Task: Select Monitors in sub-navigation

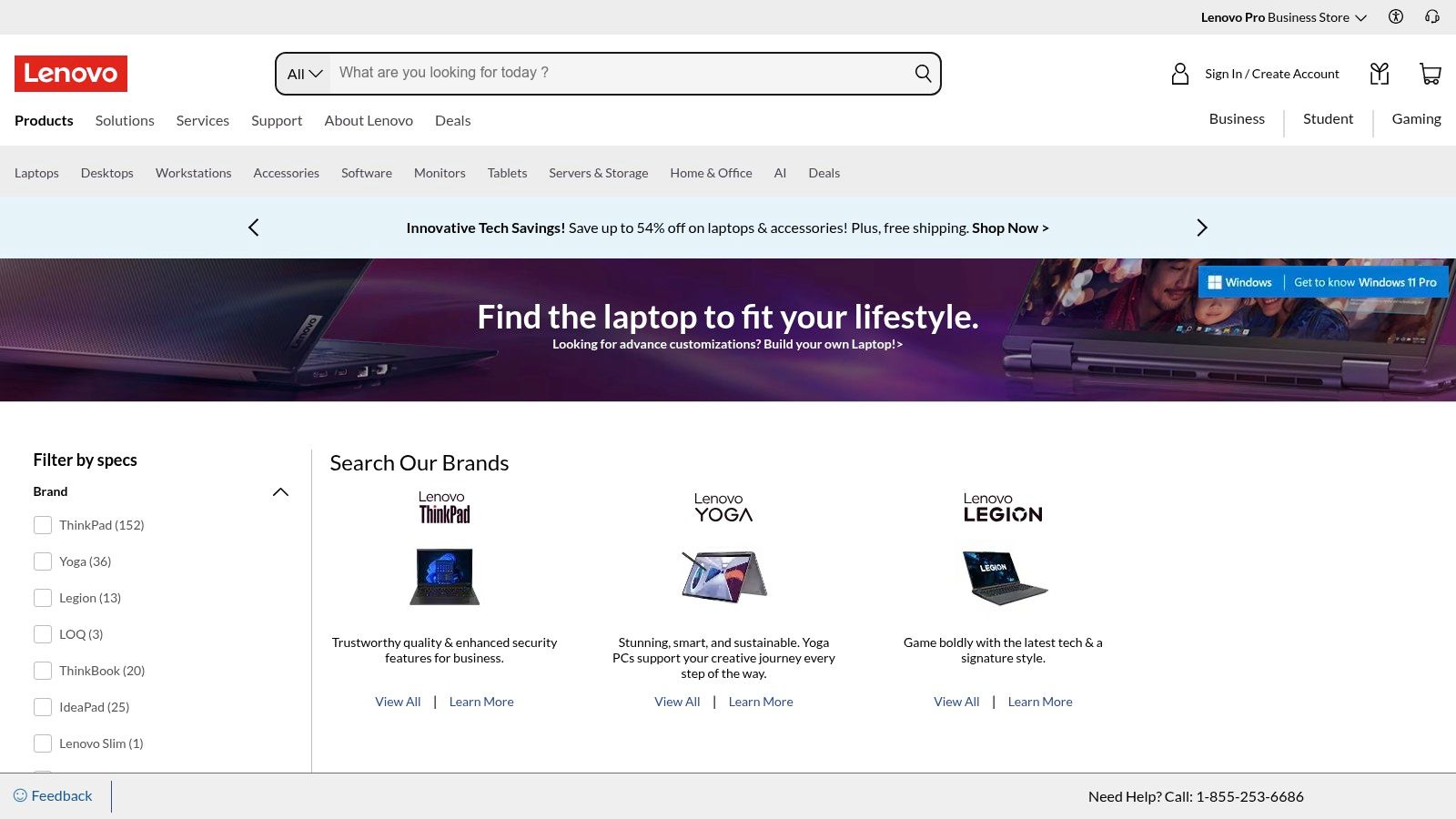Action: [440, 173]
